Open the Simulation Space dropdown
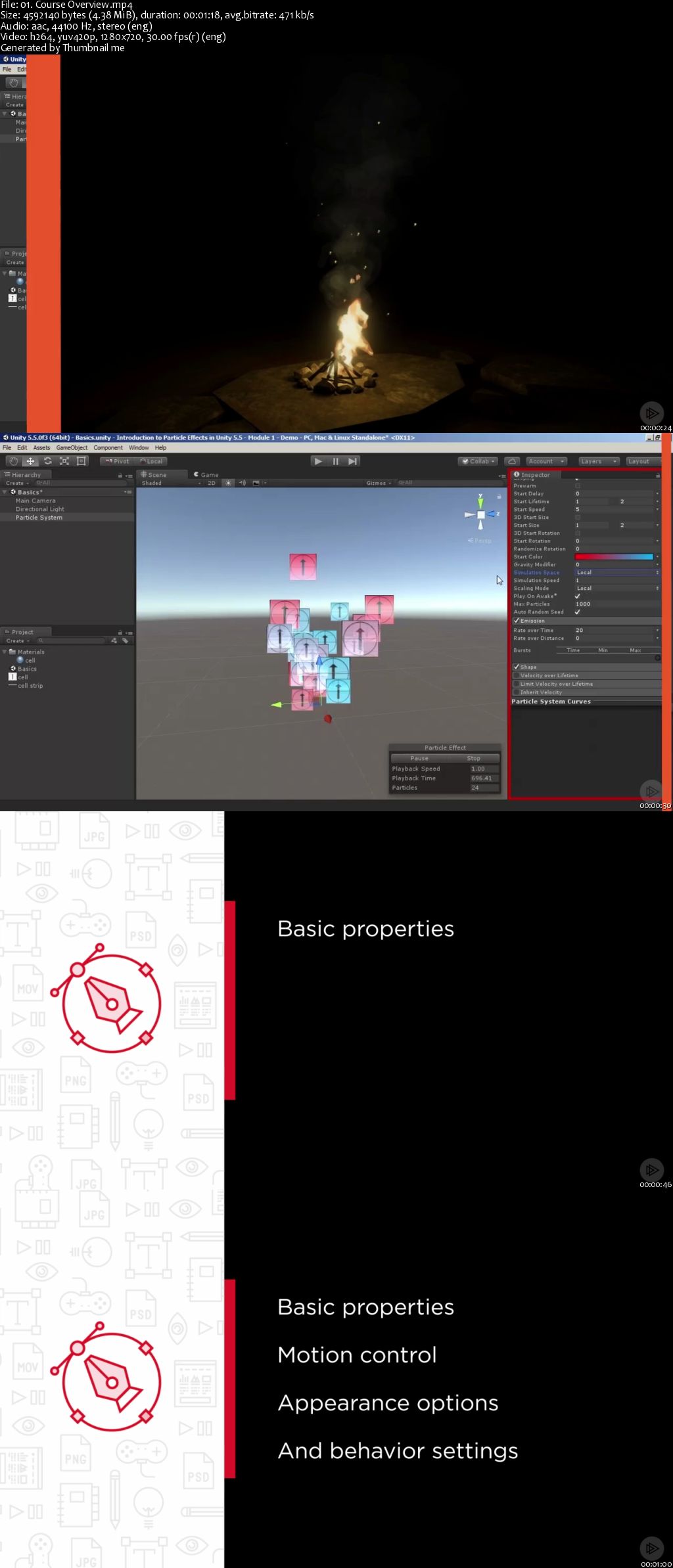The image size is (673, 1568). pyautogui.click(x=617, y=573)
